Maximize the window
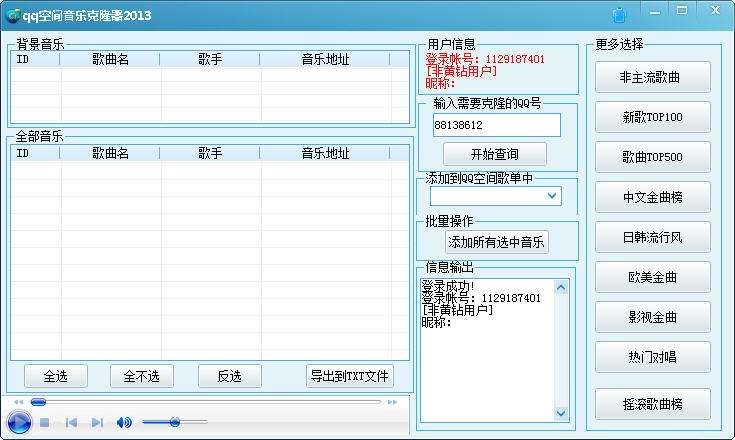Viewport: 735px width, 440px height. [682, 10]
